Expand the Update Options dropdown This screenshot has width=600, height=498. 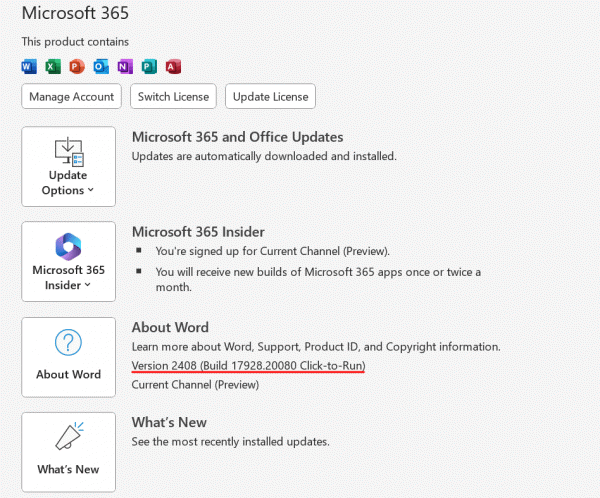(68, 167)
